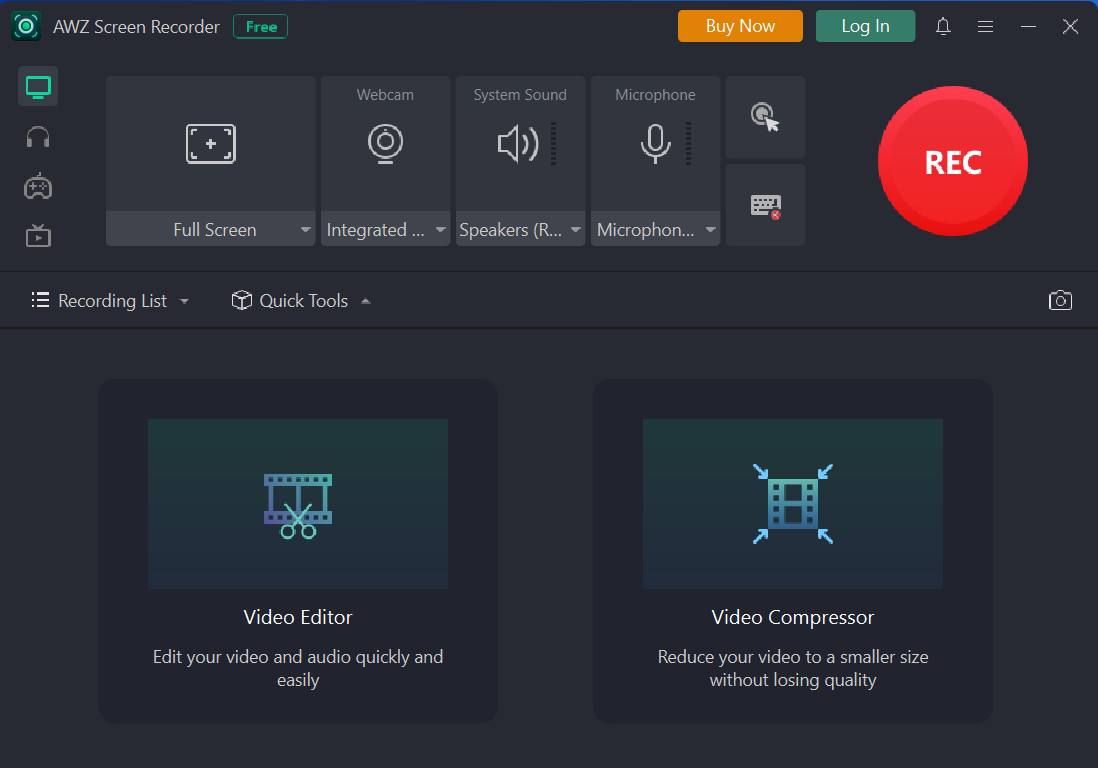Click the System Sound speaker icon

pyautogui.click(x=515, y=143)
